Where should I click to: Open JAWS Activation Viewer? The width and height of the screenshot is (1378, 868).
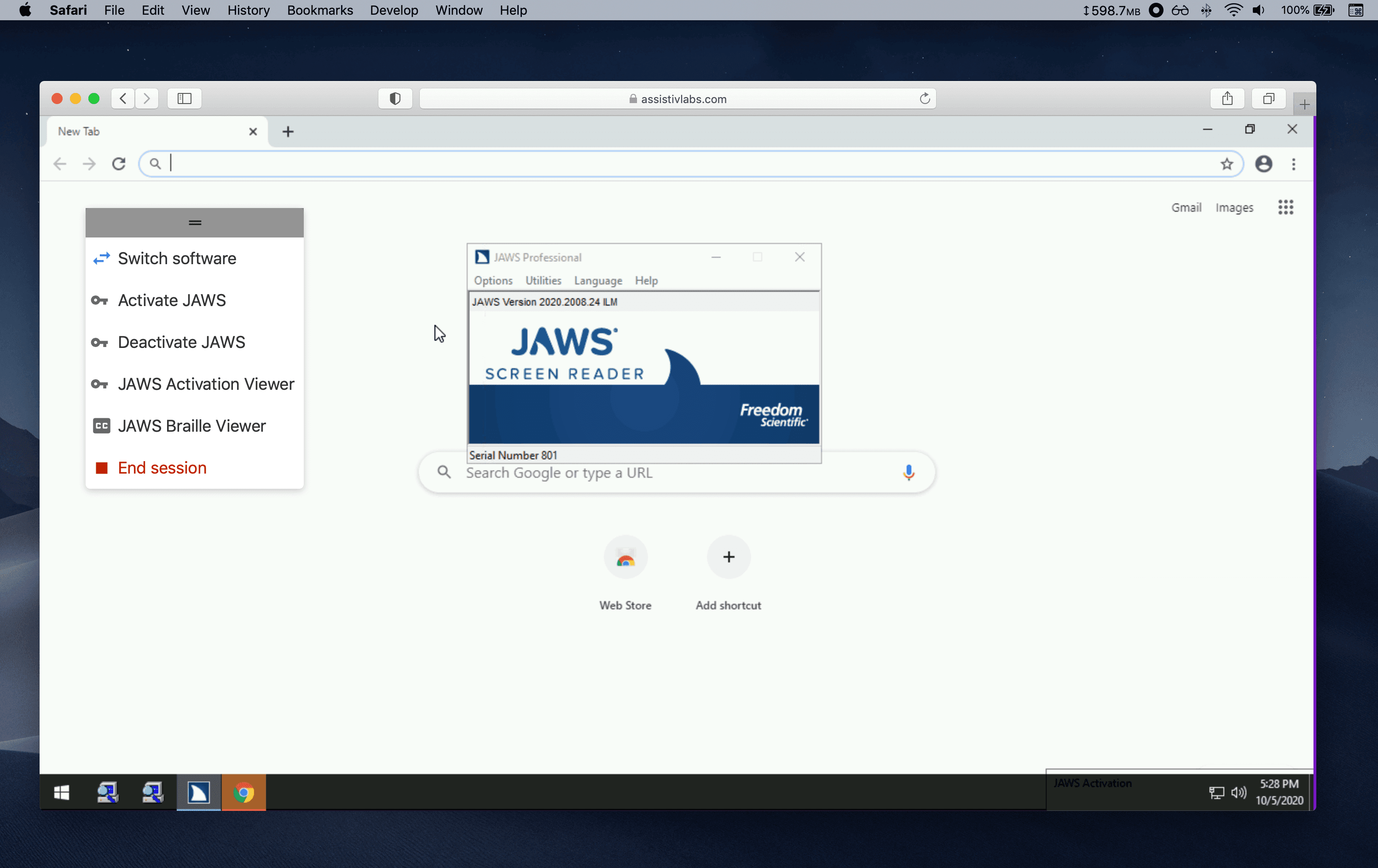pyautogui.click(x=195, y=384)
